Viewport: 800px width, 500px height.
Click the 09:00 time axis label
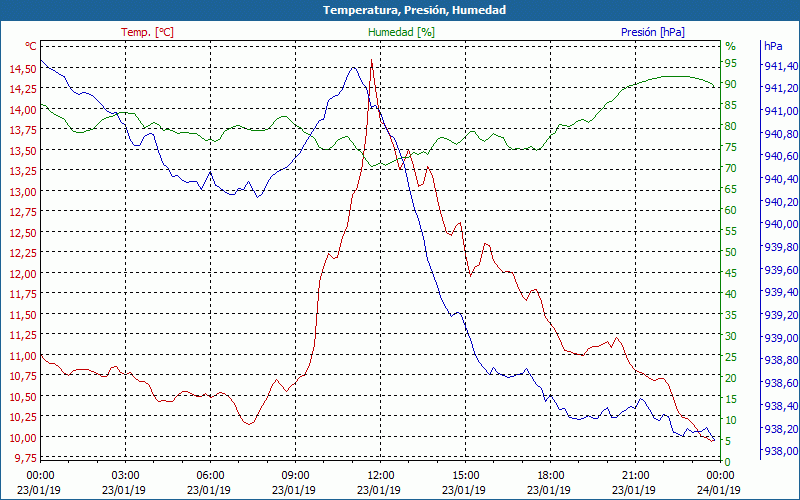pos(295,476)
